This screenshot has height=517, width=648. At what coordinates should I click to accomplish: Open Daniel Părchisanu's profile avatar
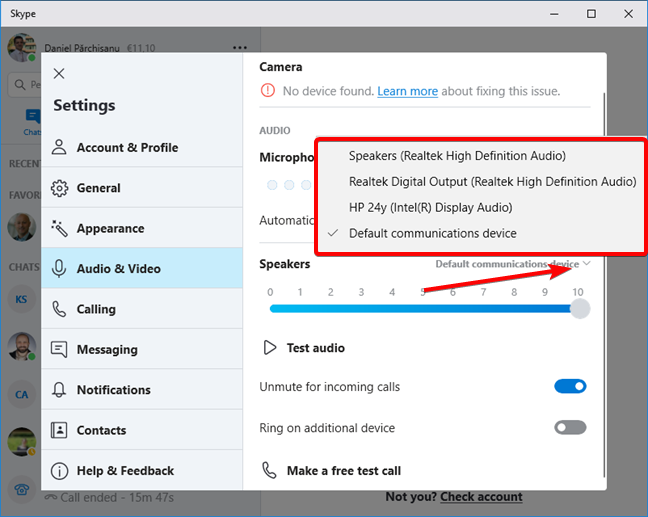[x=21, y=48]
